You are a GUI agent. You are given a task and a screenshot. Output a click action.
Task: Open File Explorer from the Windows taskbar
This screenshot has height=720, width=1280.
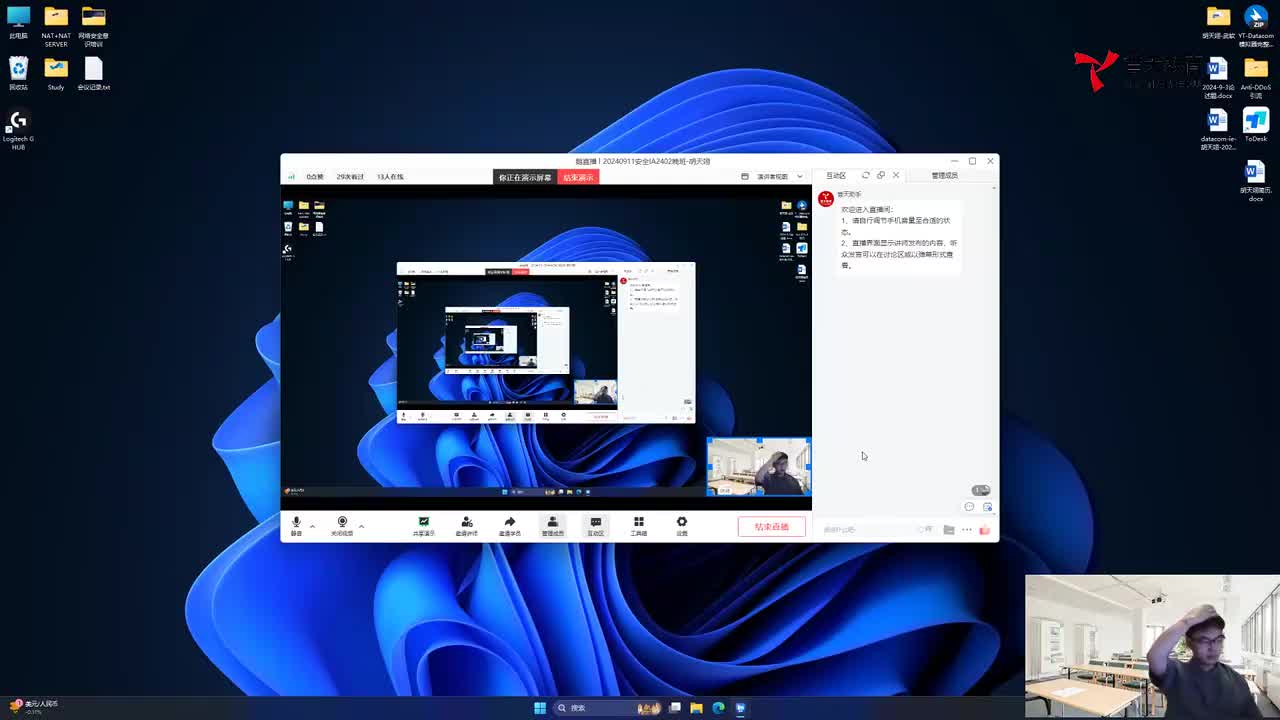[x=696, y=708]
